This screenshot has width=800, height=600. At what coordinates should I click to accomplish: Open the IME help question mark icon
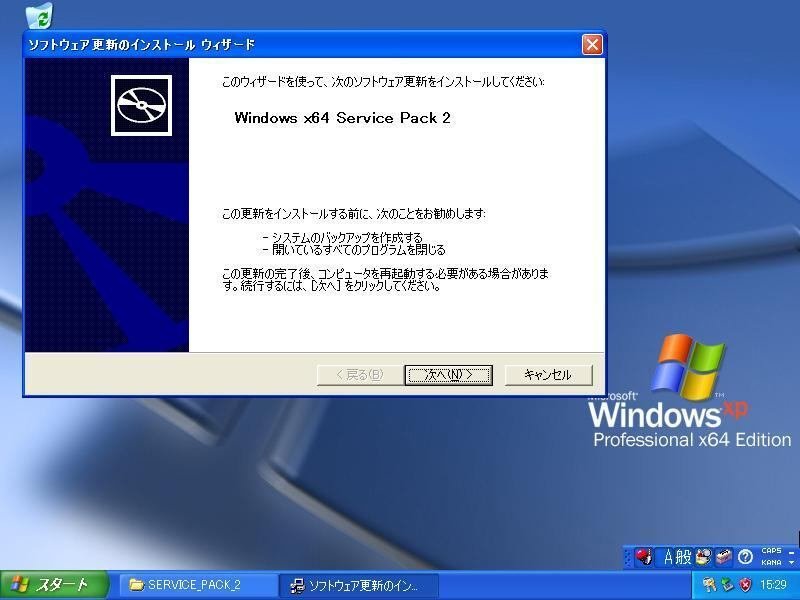click(744, 557)
